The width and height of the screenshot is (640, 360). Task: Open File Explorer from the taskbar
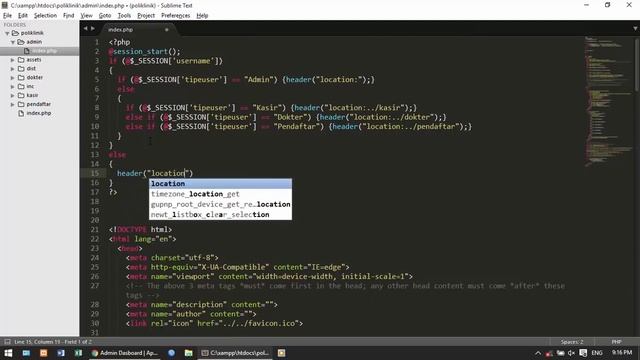[189, 353]
